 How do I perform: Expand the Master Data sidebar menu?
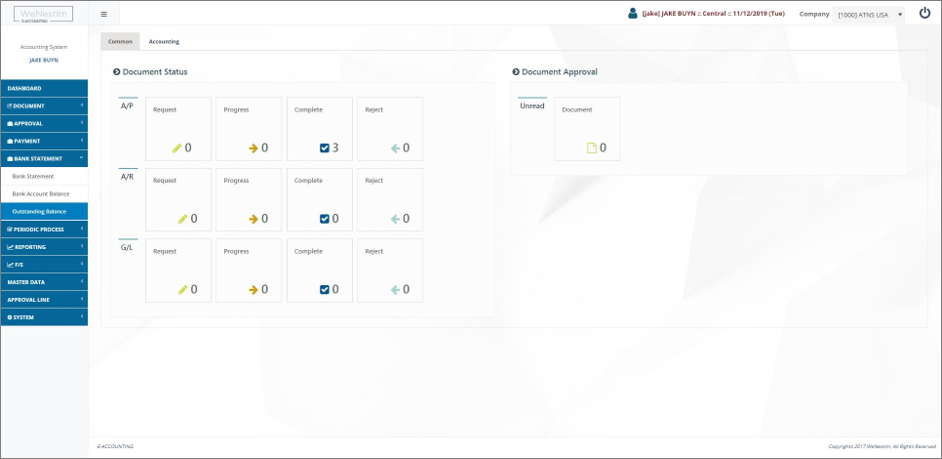(x=44, y=282)
